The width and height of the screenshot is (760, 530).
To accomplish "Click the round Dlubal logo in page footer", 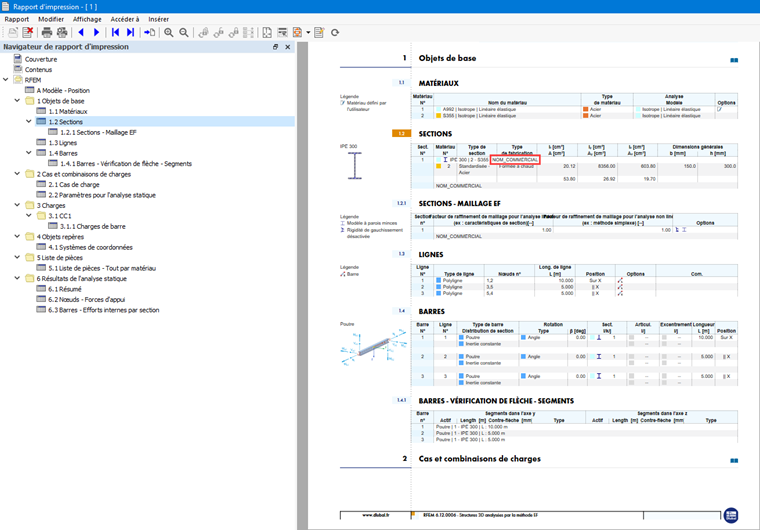I will [x=731, y=515].
